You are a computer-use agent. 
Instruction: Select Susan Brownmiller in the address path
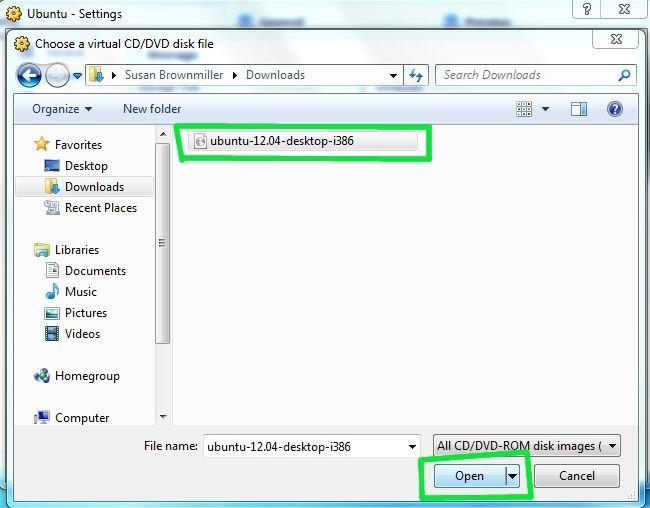click(174, 75)
